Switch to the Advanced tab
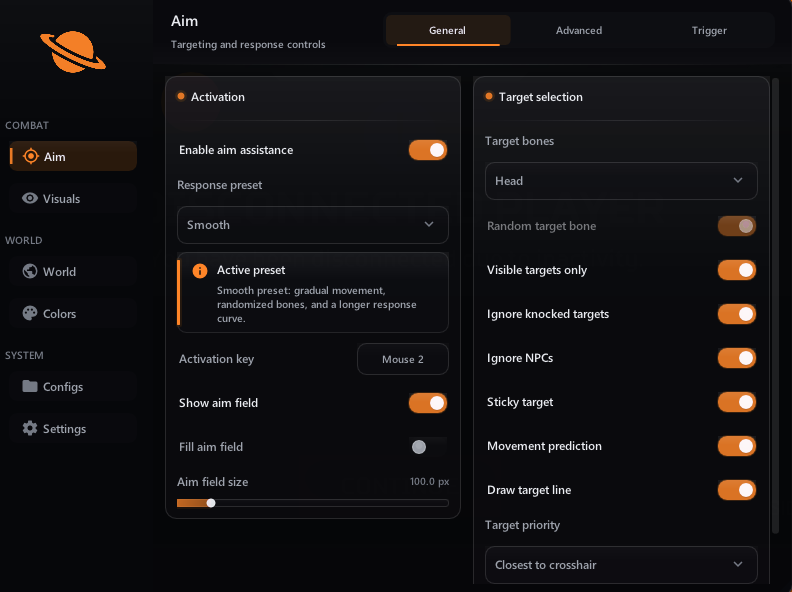The height and width of the screenshot is (592, 792). 579,30
